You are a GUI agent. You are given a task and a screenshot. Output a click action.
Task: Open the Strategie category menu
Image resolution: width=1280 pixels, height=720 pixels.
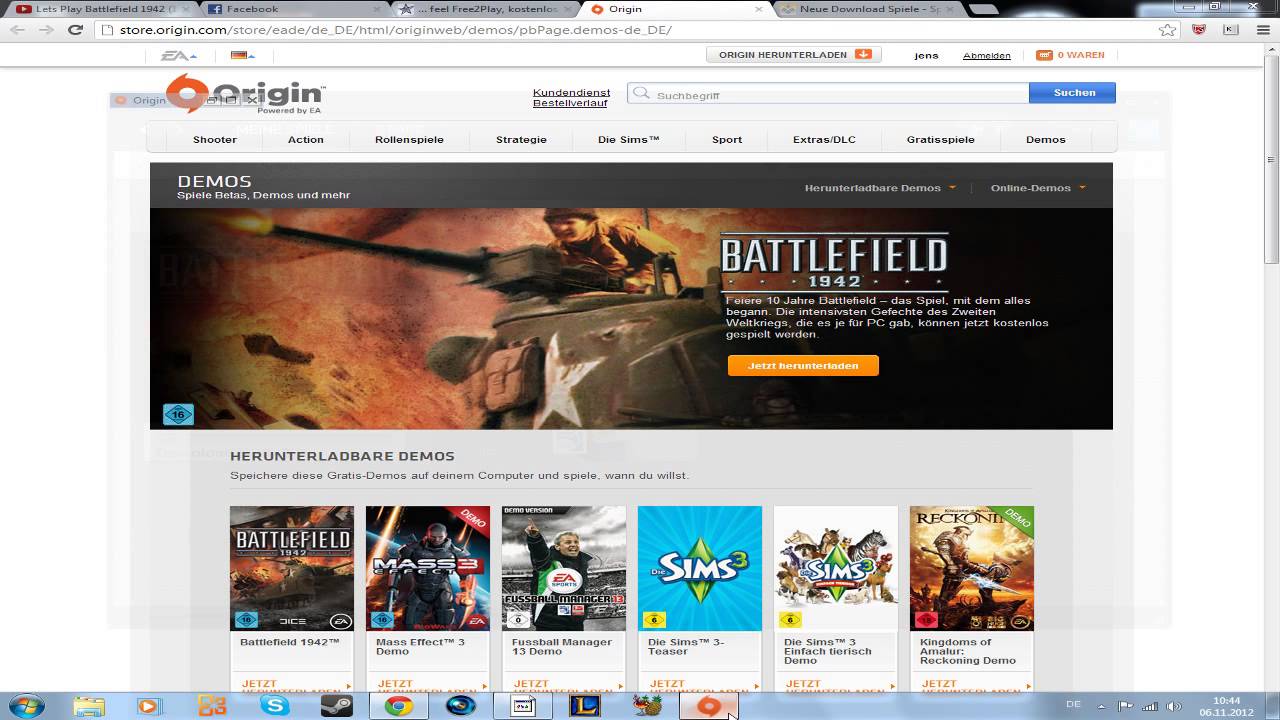[521, 140]
